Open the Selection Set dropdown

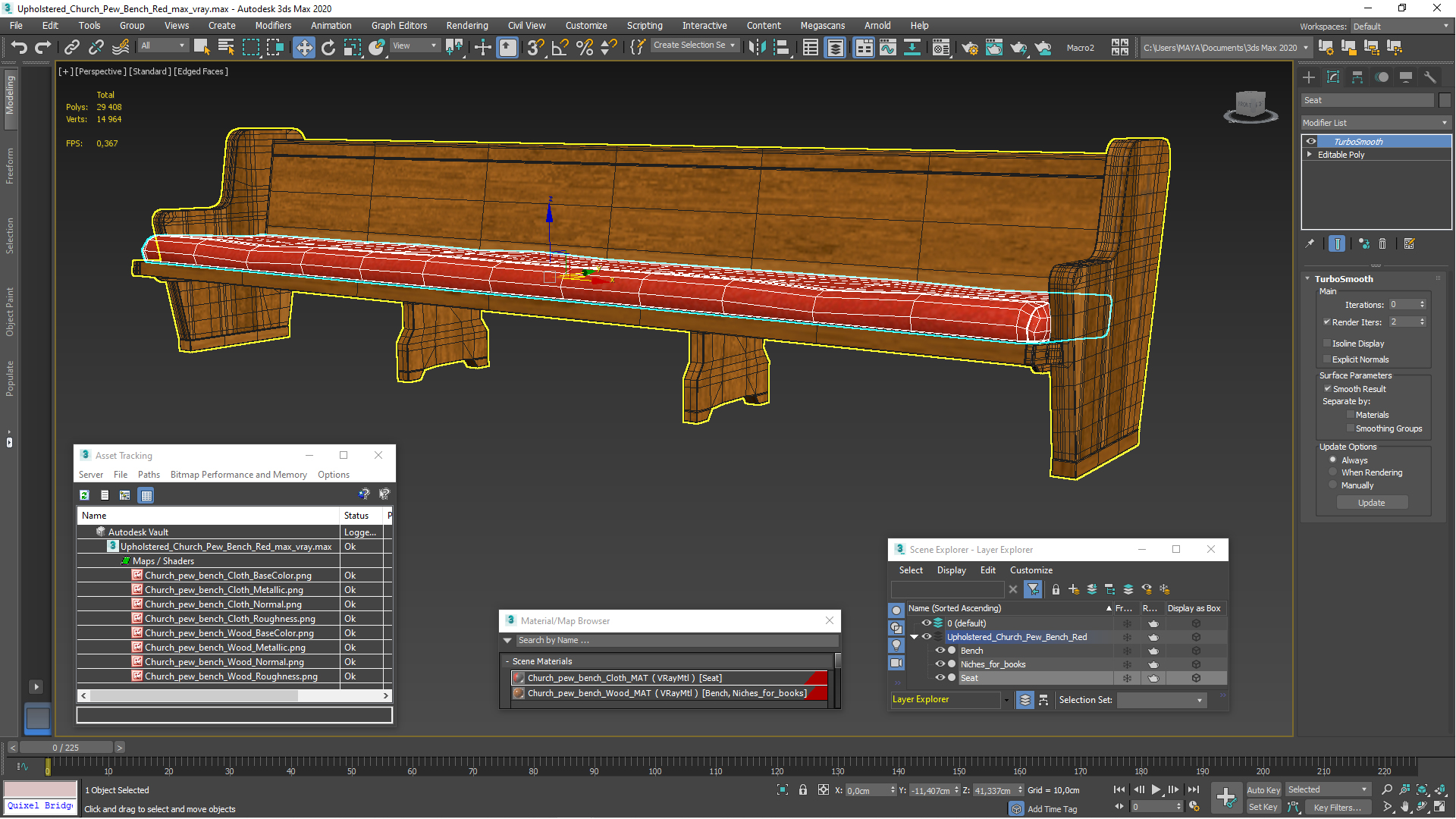tap(1161, 700)
